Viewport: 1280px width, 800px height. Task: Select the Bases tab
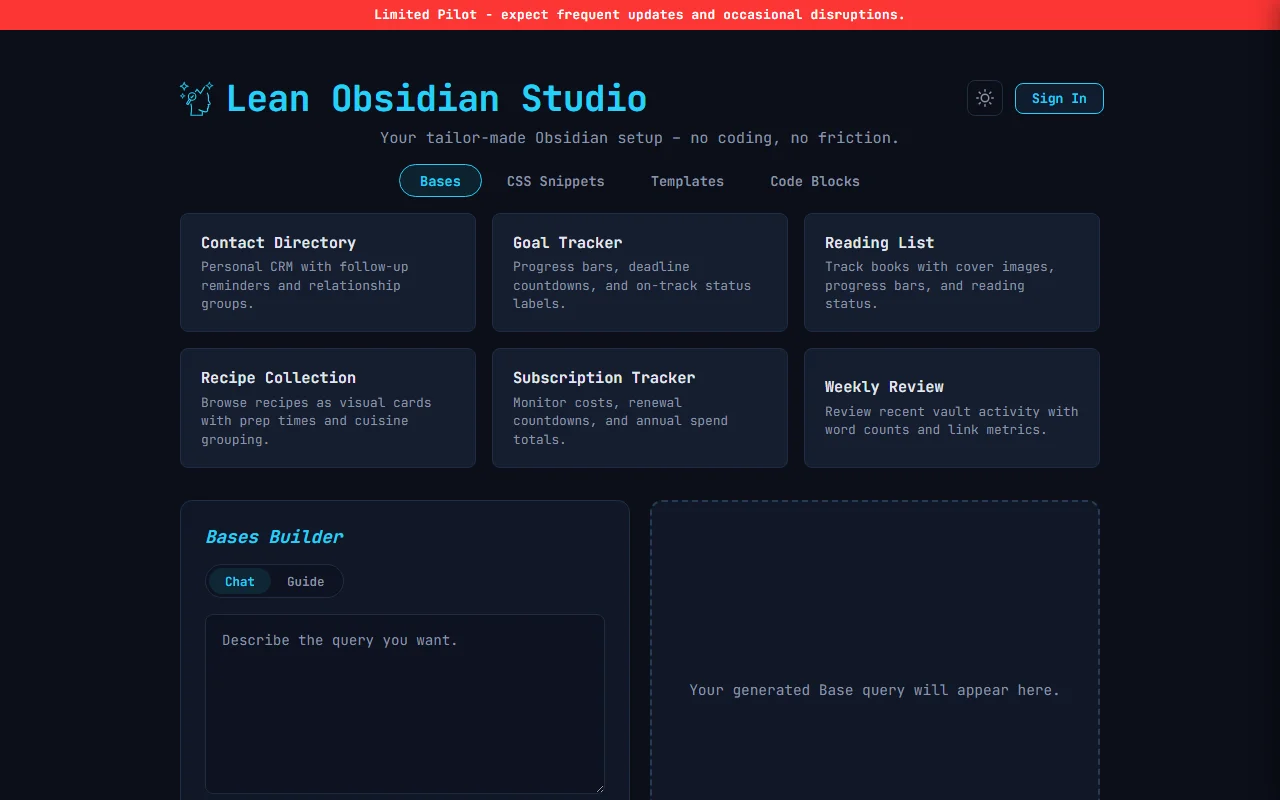click(440, 181)
